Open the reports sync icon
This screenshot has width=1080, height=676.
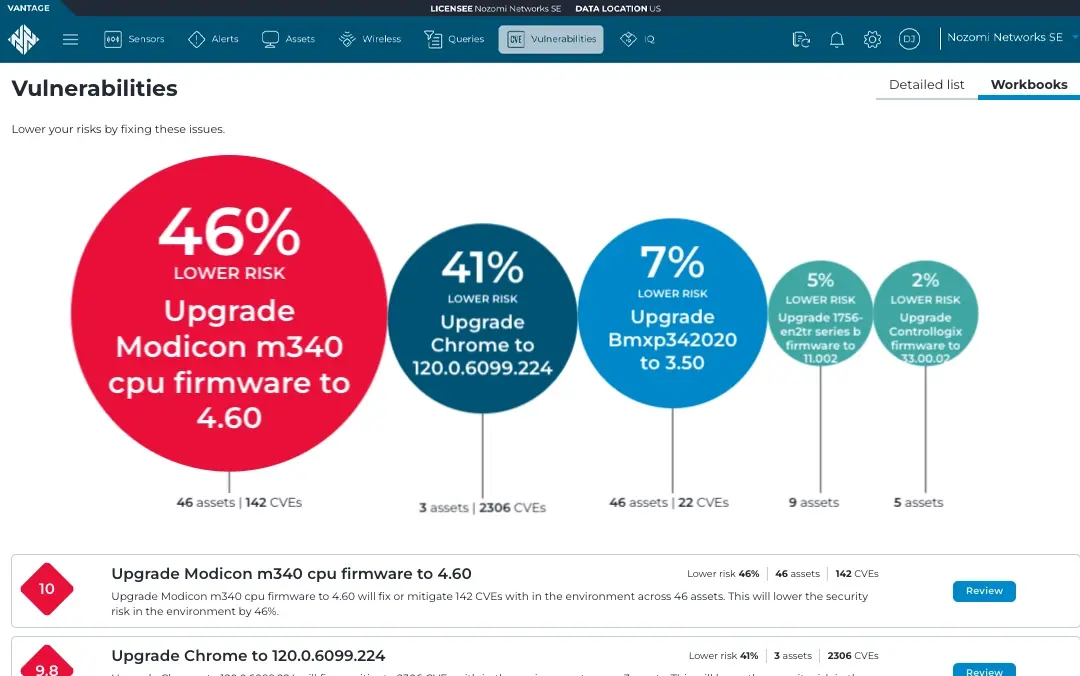(800, 39)
